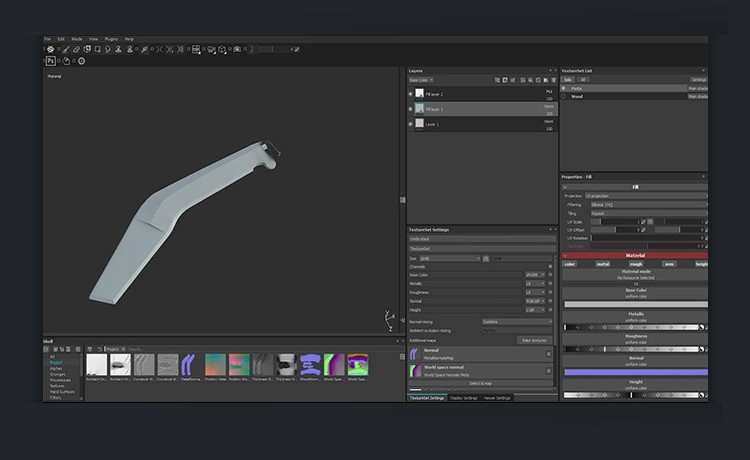Select the Metal texture set radio
Viewport: 750px width, 460px height.
pyautogui.click(x=563, y=88)
